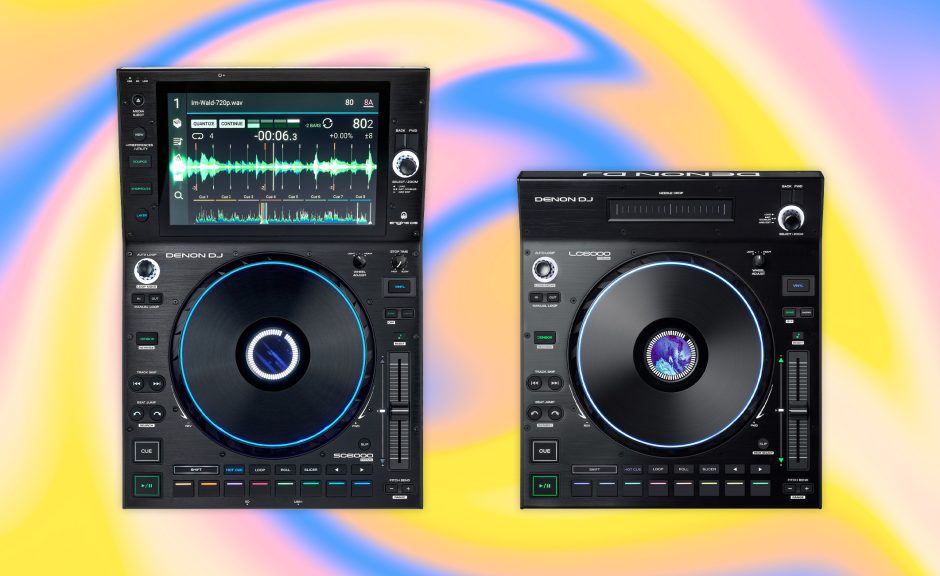Switch to HOT CUE pad mode

234,470
